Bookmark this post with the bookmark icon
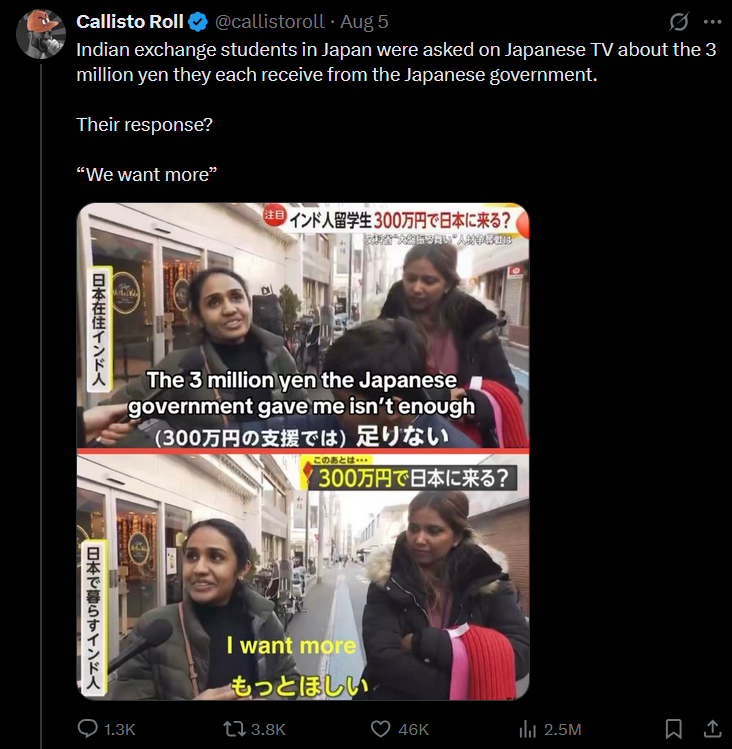This screenshot has height=749, width=732. (x=673, y=729)
